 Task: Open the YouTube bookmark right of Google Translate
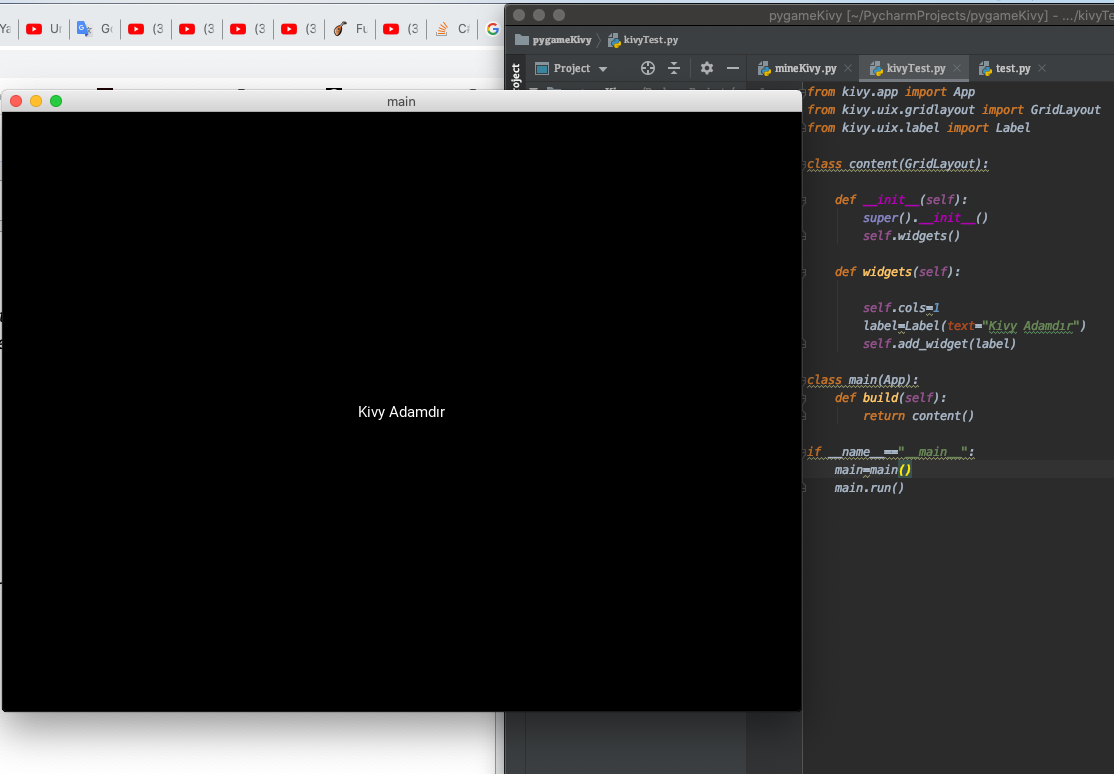(x=146, y=29)
